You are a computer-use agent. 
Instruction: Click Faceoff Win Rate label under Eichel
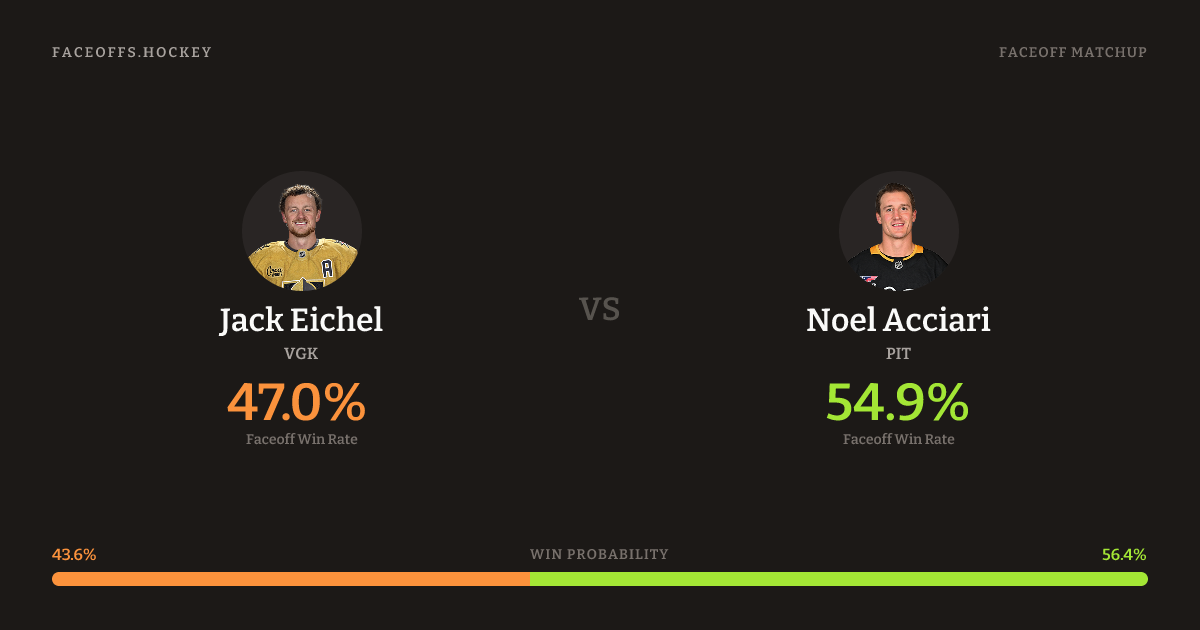pyautogui.click(x=301, y=439)
